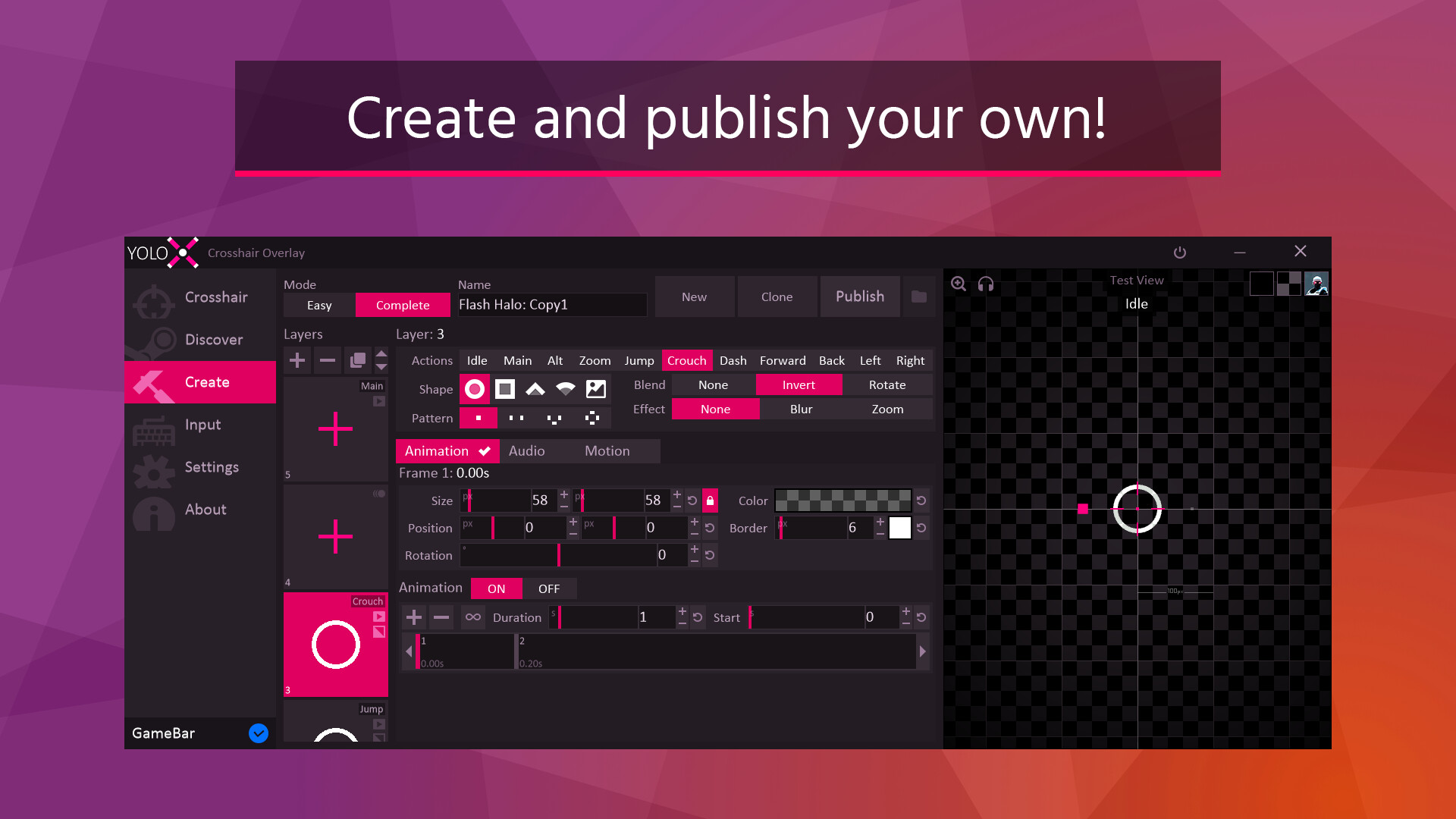Edit the crosshair name Flash Halo: Copy1
This screenshot has width=1456, height=819.
(x=551, y=304)
